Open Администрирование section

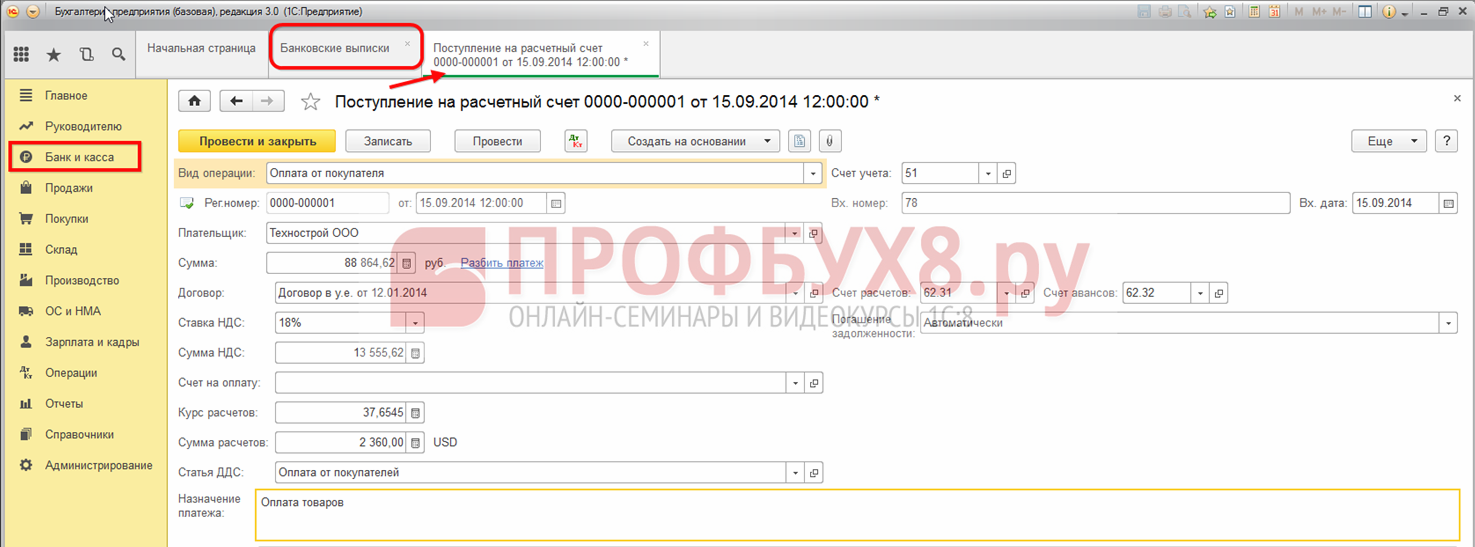click(x=99, y=465)
